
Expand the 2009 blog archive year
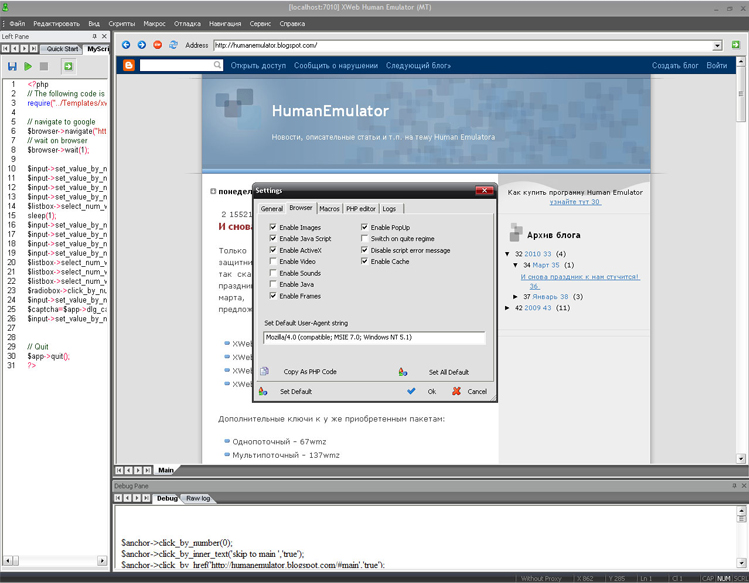tap(508, 308)
